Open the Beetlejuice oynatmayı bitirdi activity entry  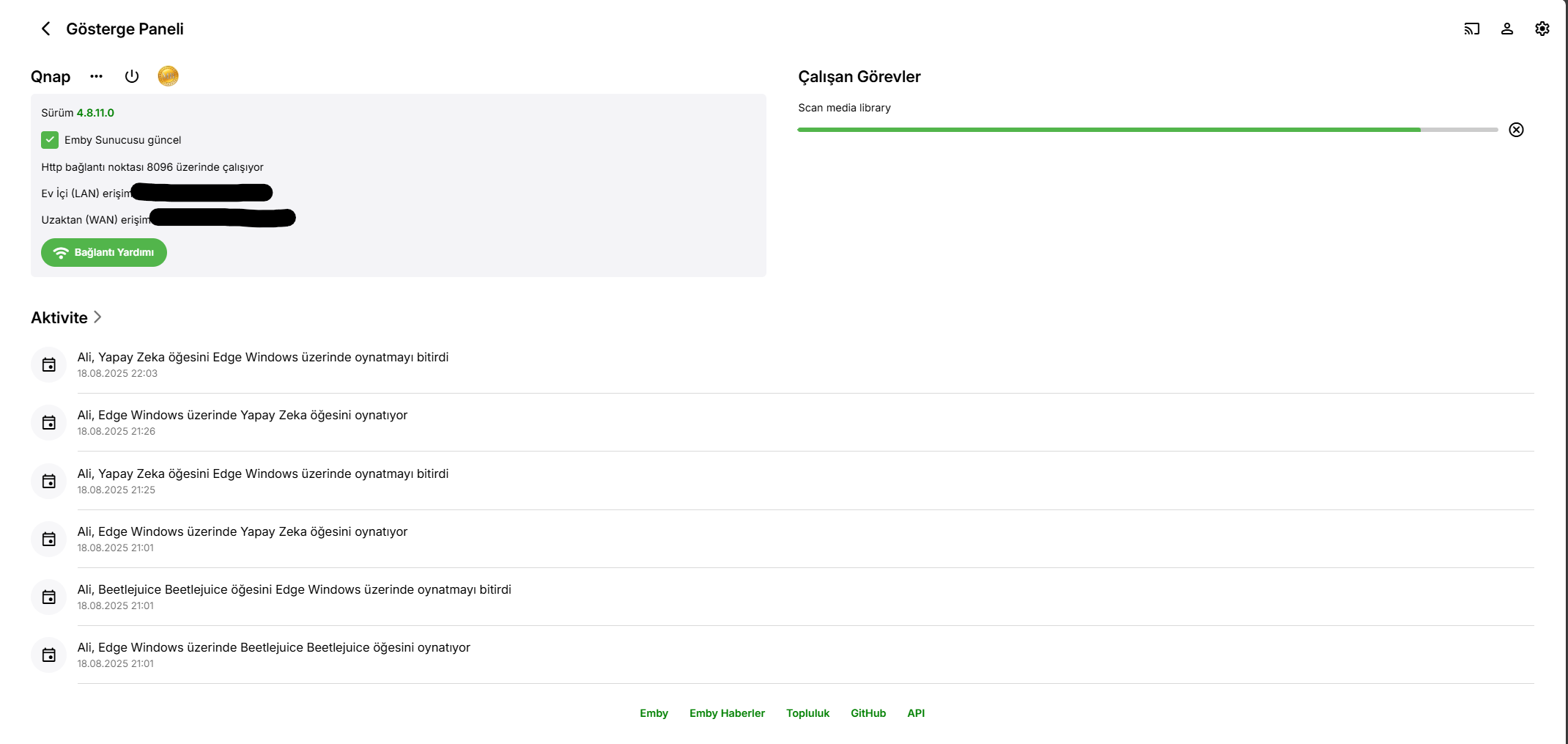(294, 590)
